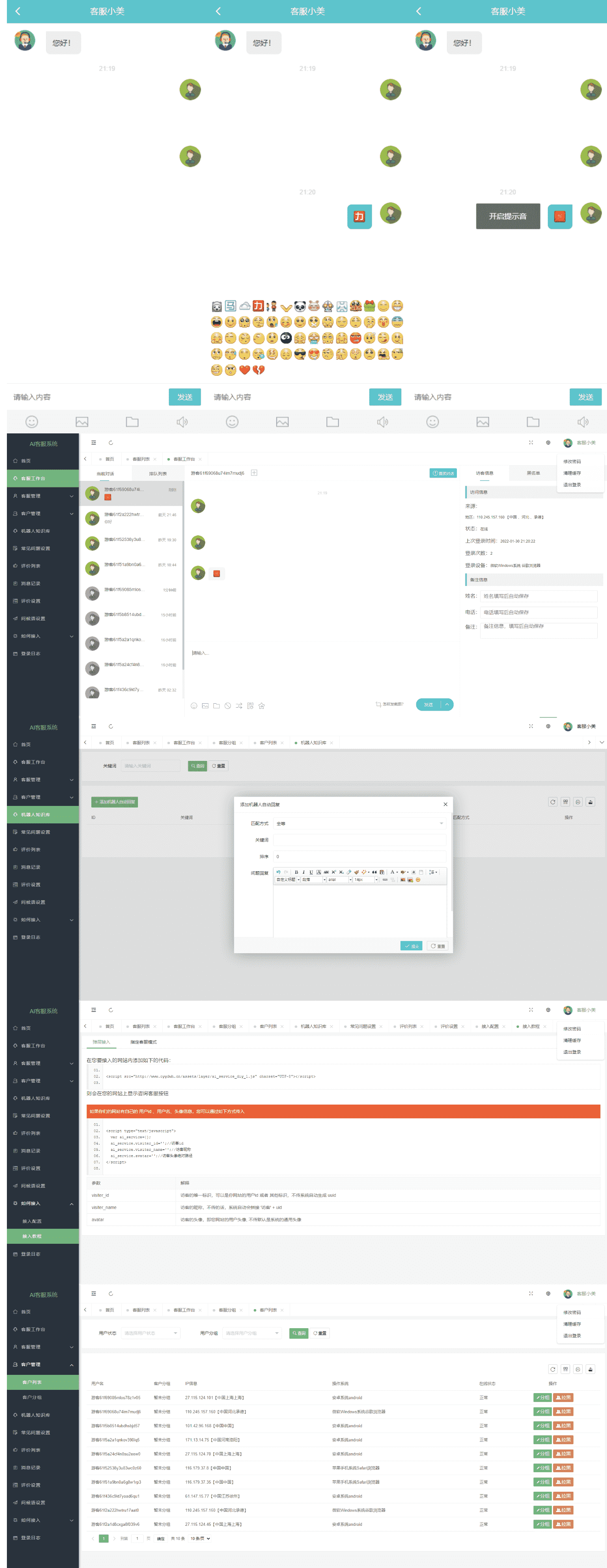The height and width of the screenshot is (1568, 607).
Task: Open tab overflow chevron in 机器人知识库 tab bar
Action: 601,742
